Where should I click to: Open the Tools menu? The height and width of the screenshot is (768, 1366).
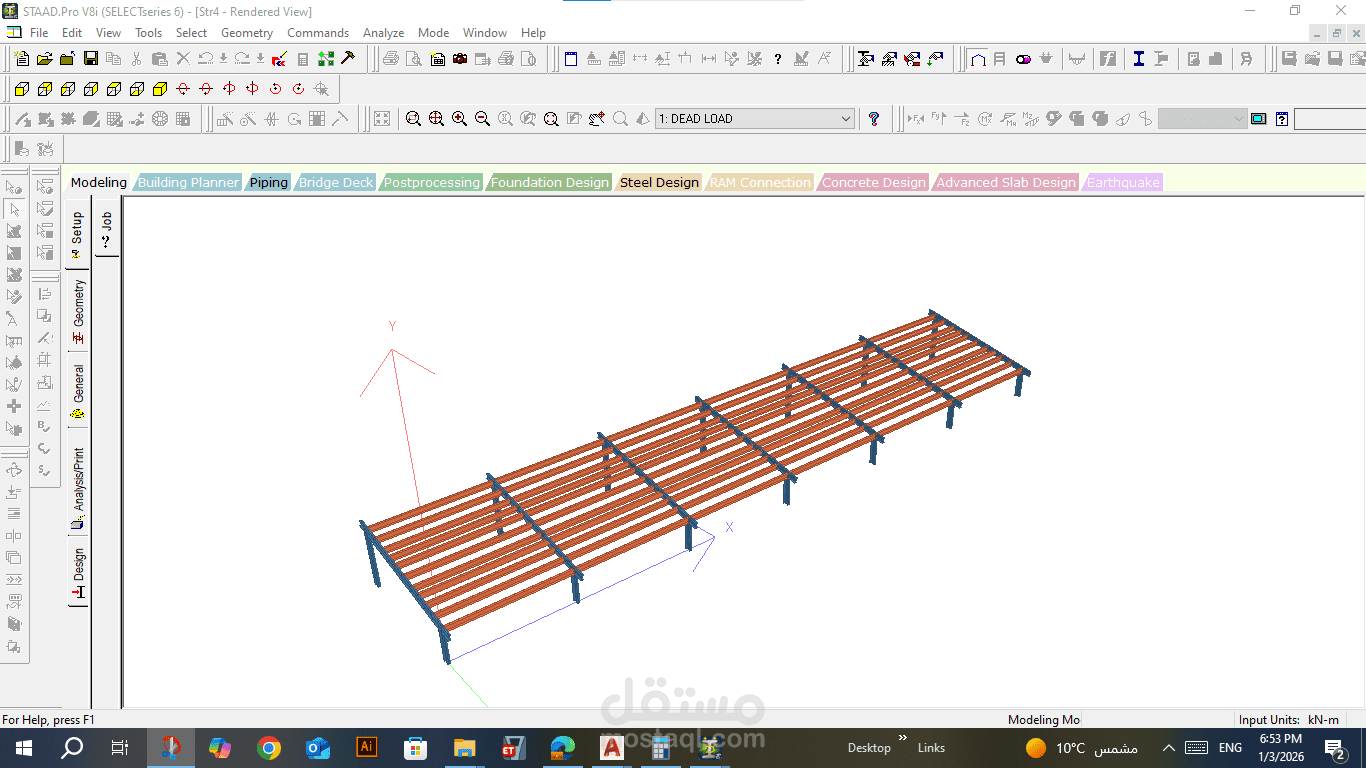148,33
